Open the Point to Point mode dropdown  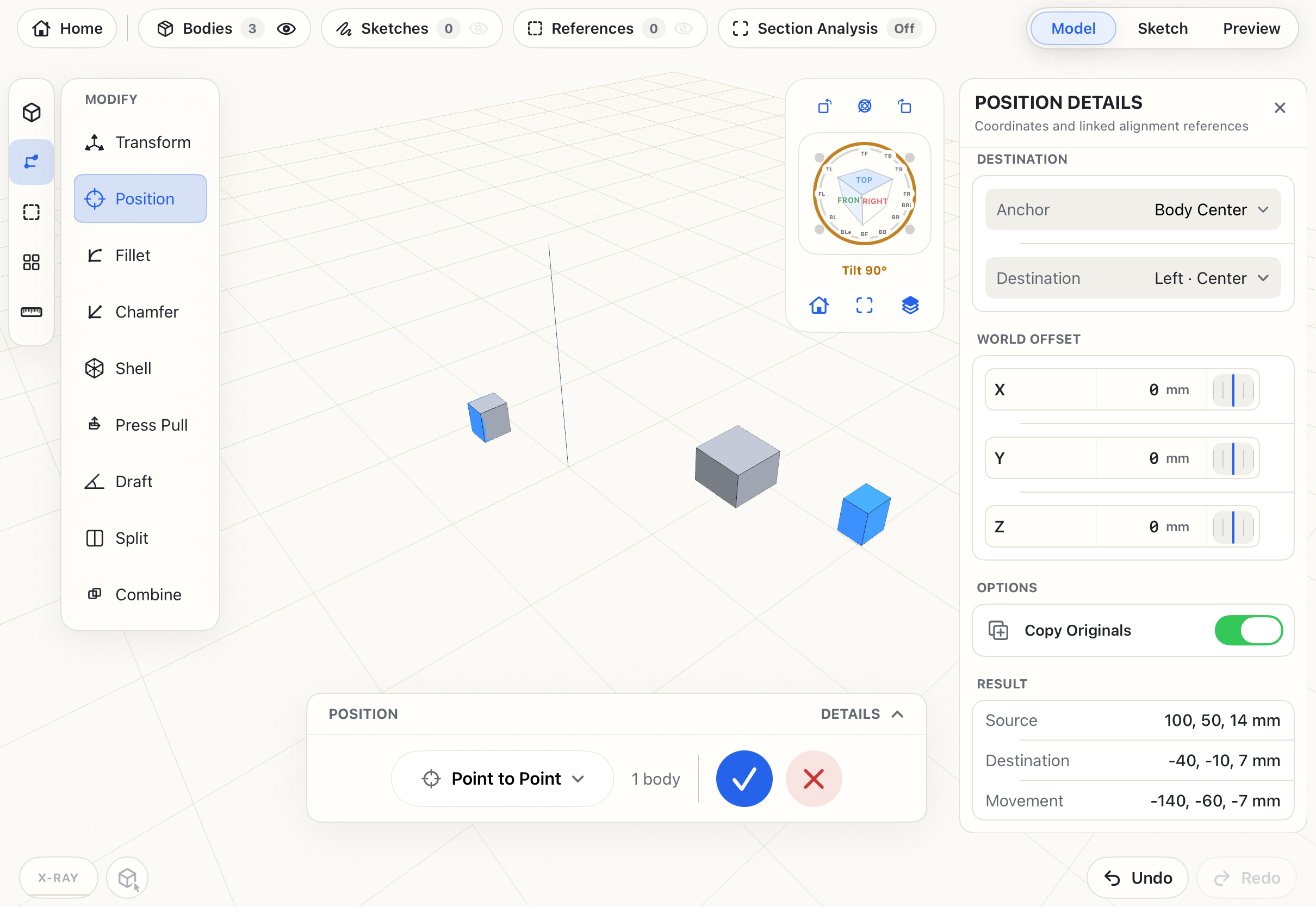(x=502, y=779)
